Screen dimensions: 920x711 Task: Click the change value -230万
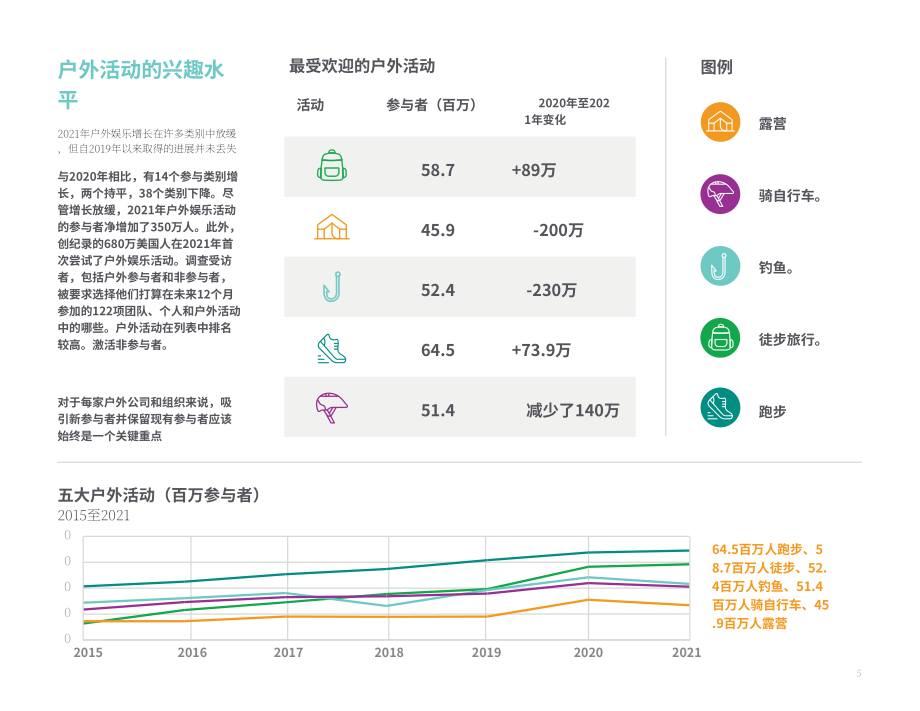click(x=552, y=290)
